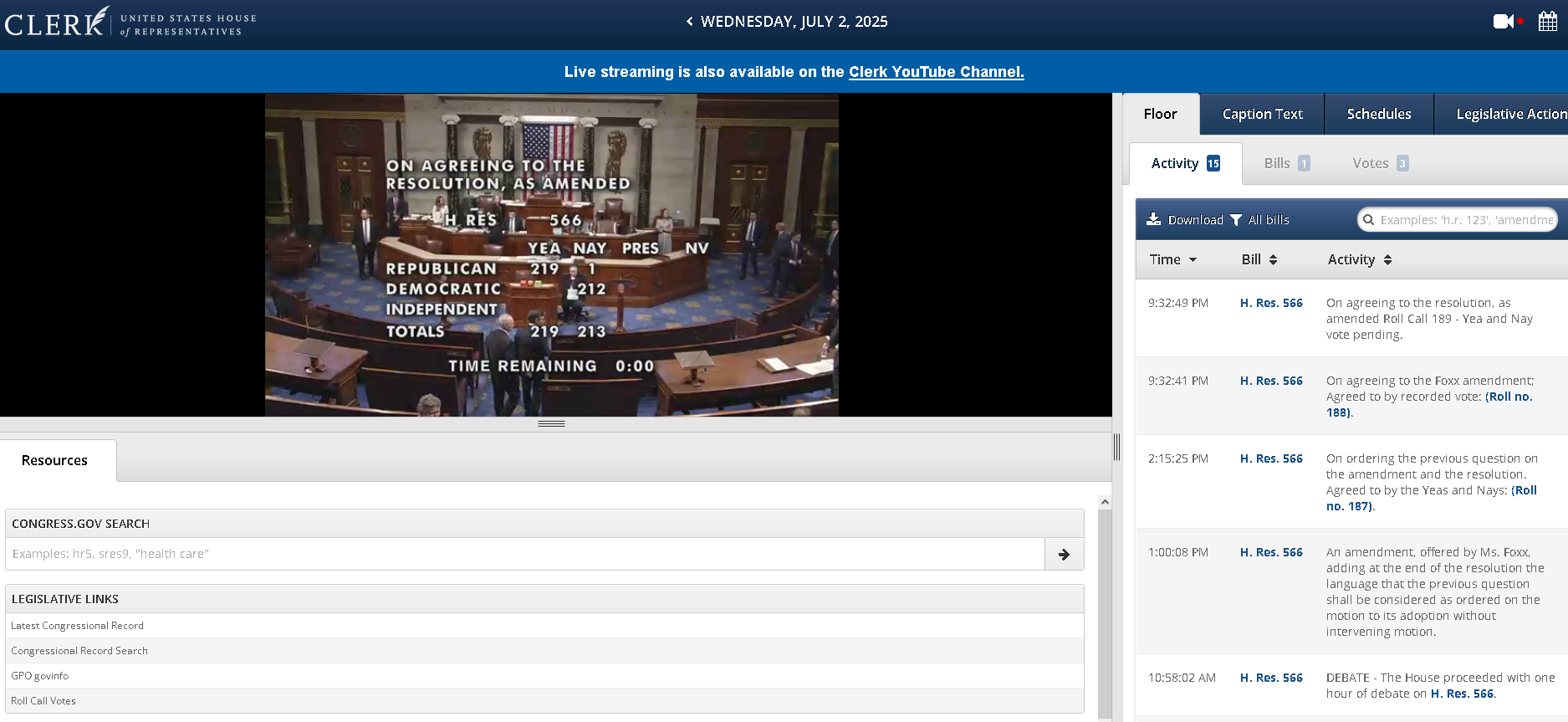This screenshot has height=722, width=1568.
Task: Open H. Res. 566 link in DEBATE description
Action: pyautogui.click(x=1462, y=694)
